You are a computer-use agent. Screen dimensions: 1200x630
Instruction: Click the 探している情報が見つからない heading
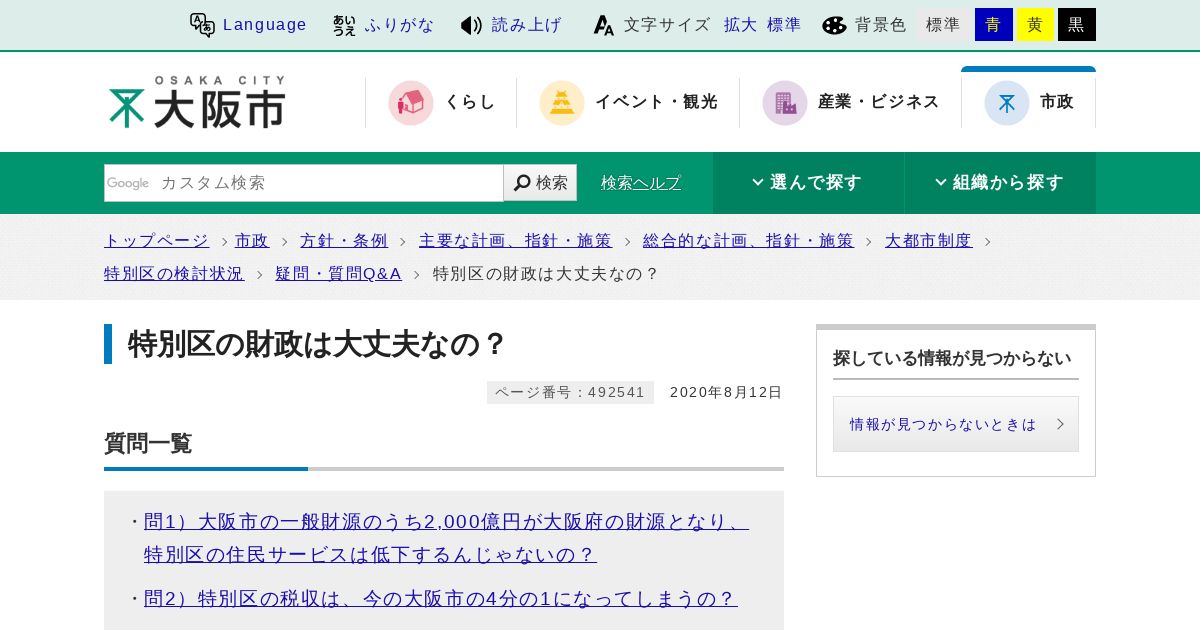click(x=952, y=358)
